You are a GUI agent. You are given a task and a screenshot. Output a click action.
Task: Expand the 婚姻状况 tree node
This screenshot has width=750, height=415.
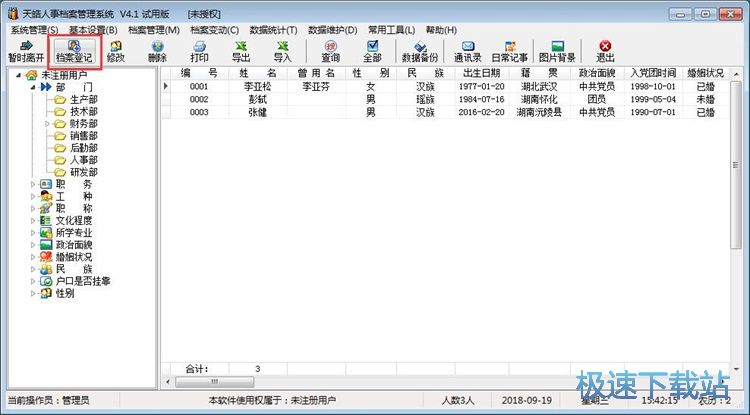tap(33, 257)
